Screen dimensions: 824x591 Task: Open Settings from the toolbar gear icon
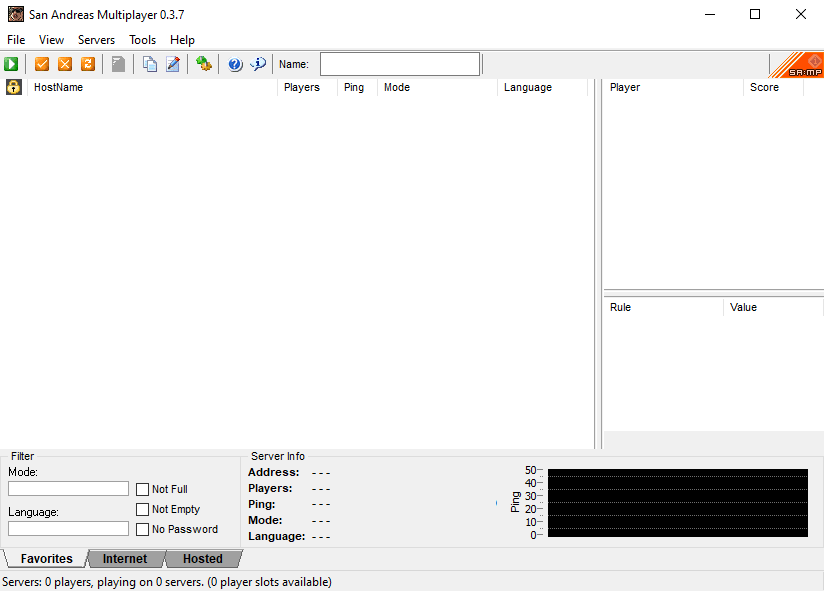(x=204, y=64)
